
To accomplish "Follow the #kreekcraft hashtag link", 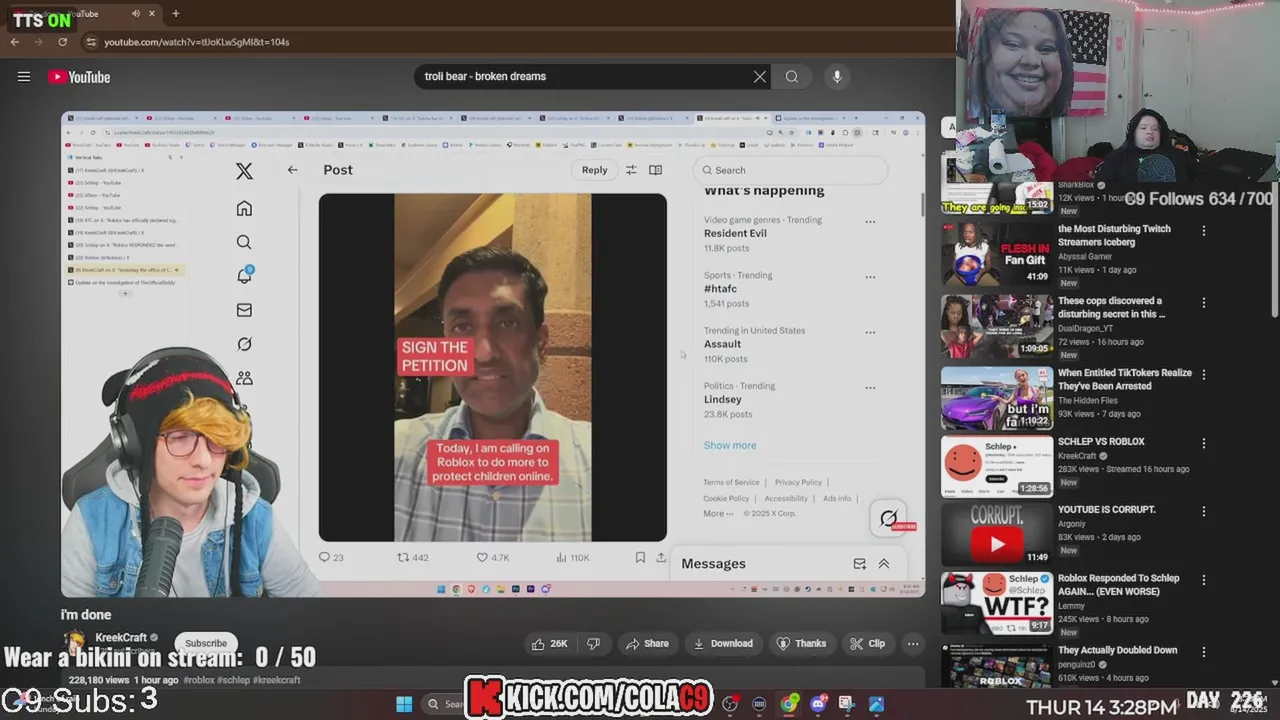I will point(276,680).
